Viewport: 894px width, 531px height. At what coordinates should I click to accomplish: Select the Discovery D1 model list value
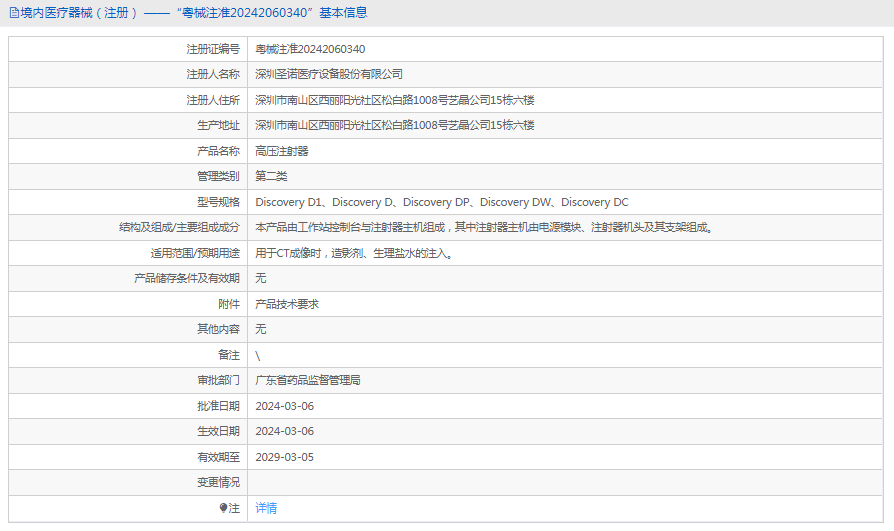pos(442,202)
